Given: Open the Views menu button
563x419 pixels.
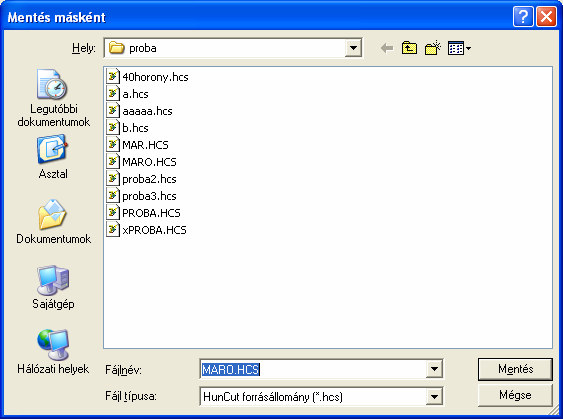Looking at the screenshot, I should 459,48.
